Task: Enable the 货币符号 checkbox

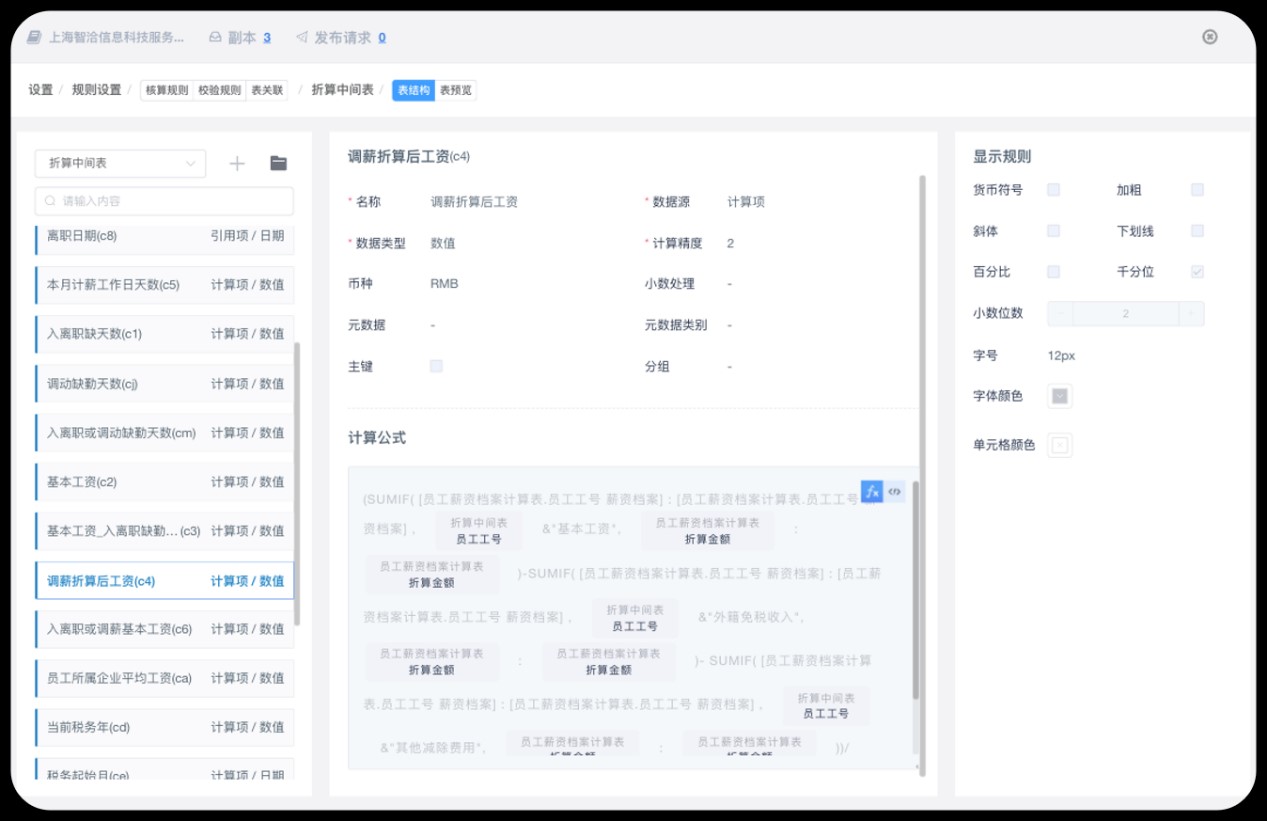Action: (x=1053, y=190)
